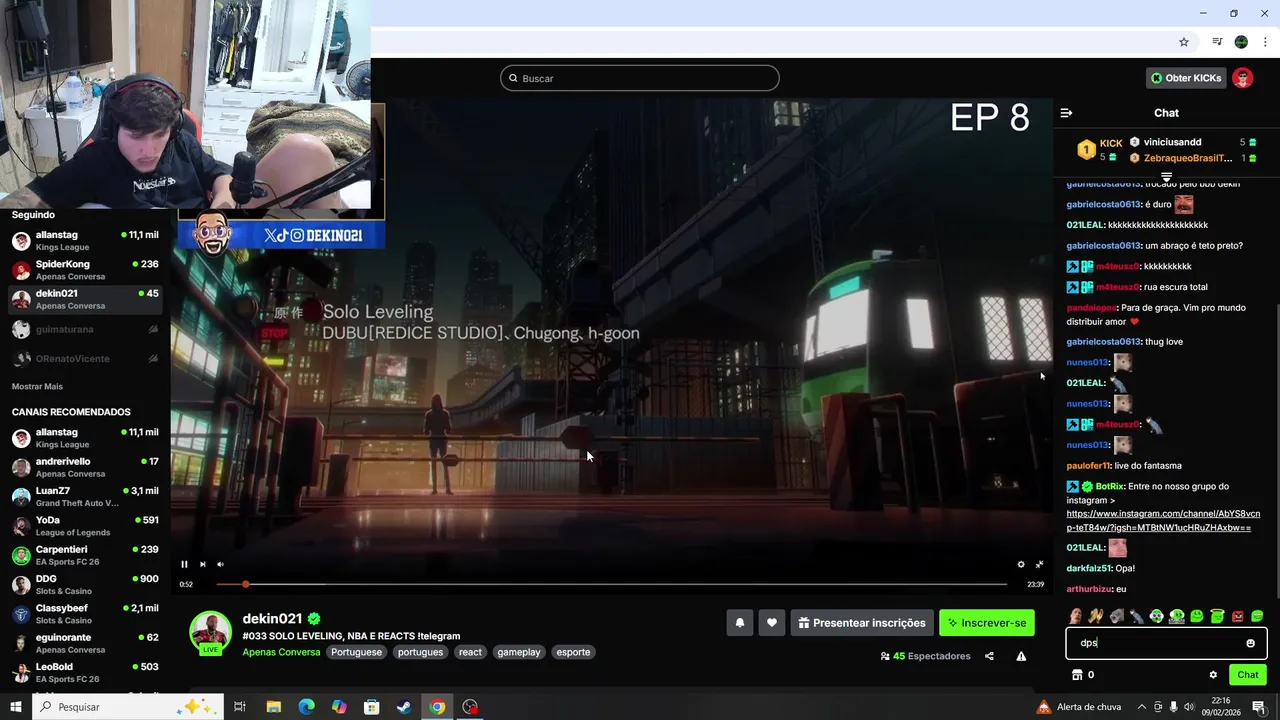Enter fullscreen mode in the video player
The width and height of the screenshot is (1280, 720).
point(1039,564)
